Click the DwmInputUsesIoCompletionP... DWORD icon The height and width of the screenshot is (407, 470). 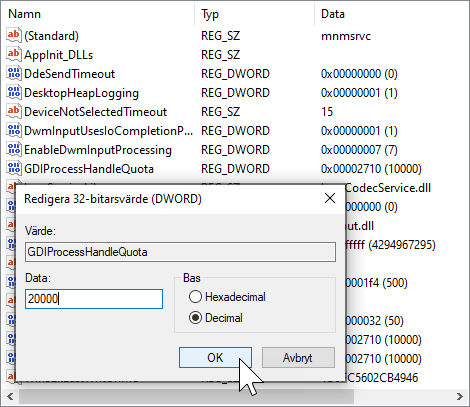pyautogui.click(x=14, y=130)
